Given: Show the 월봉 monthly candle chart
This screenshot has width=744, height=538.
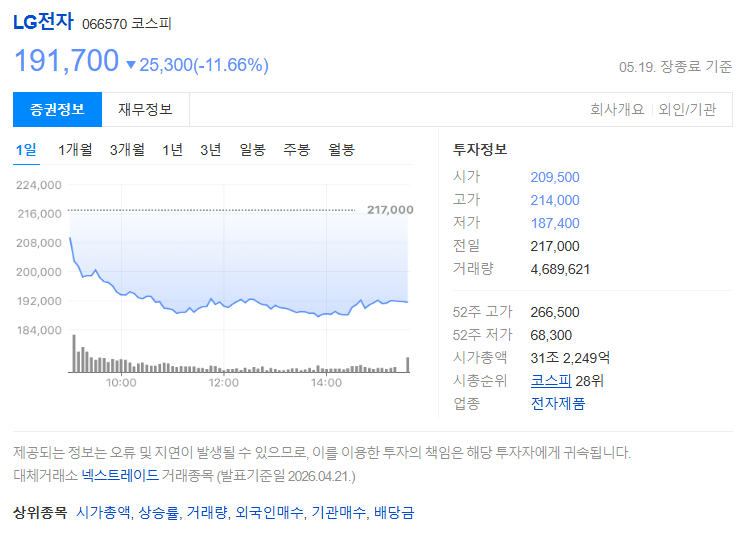Looking at the screenshot, I should click(x=342, y=150).
